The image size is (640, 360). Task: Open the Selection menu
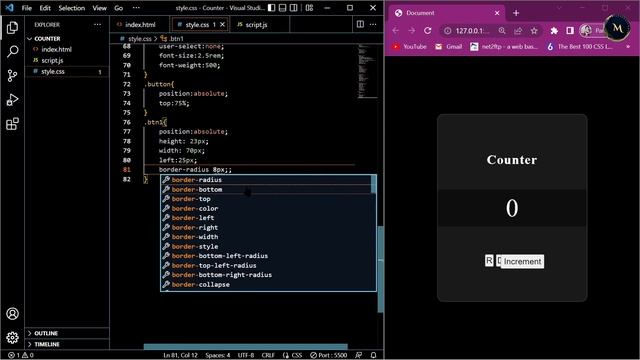pos(71,8)
